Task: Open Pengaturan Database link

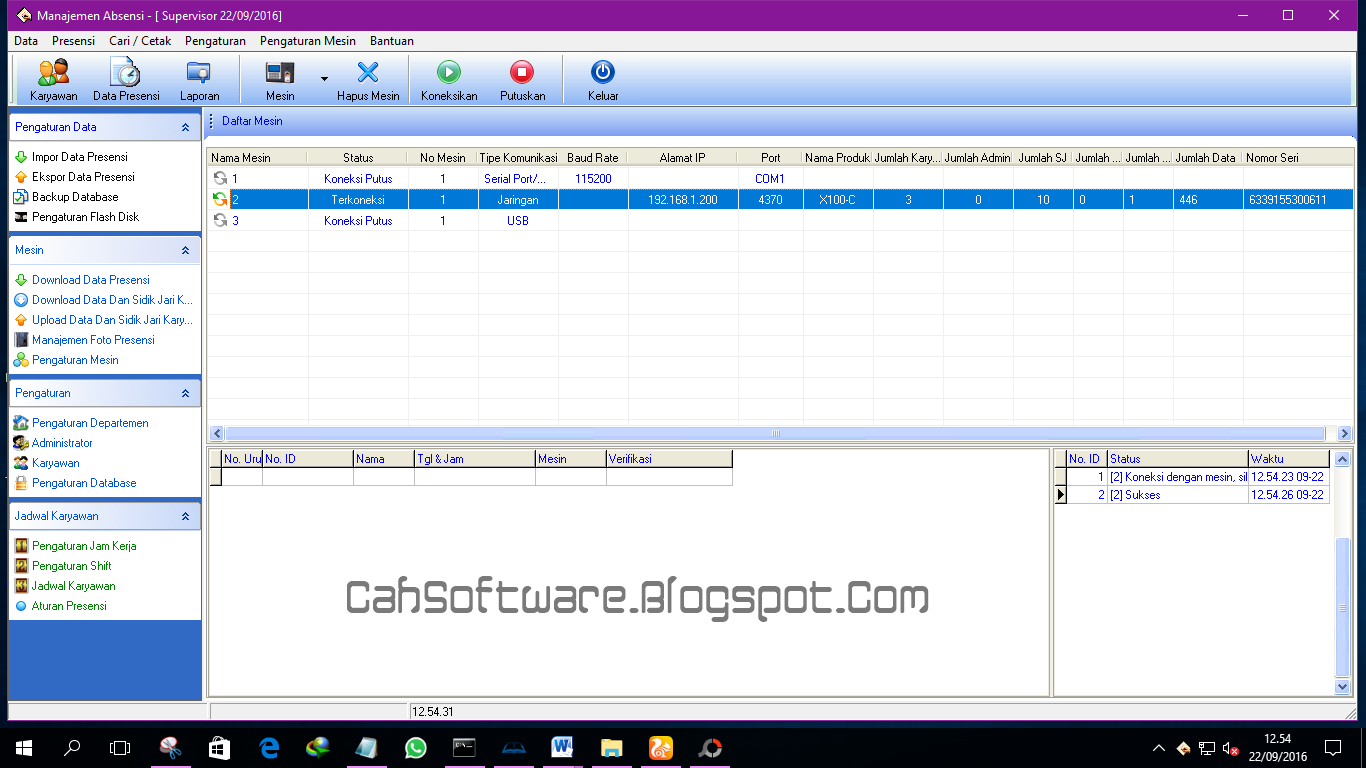Action: [84, 483]
